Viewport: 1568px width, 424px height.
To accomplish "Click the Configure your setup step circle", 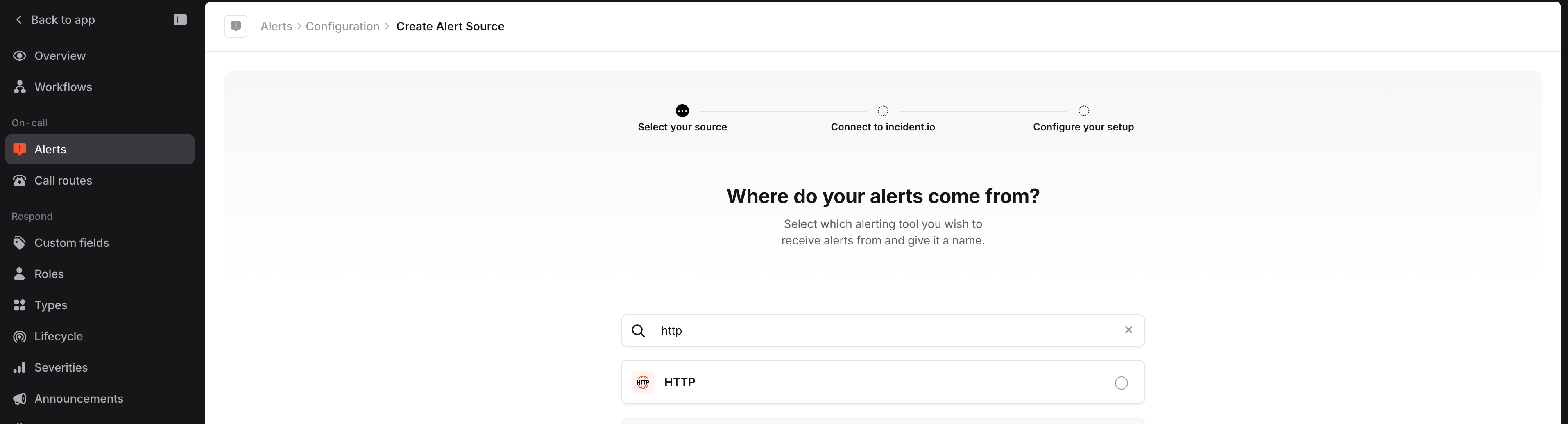I will pos(1083,110).
